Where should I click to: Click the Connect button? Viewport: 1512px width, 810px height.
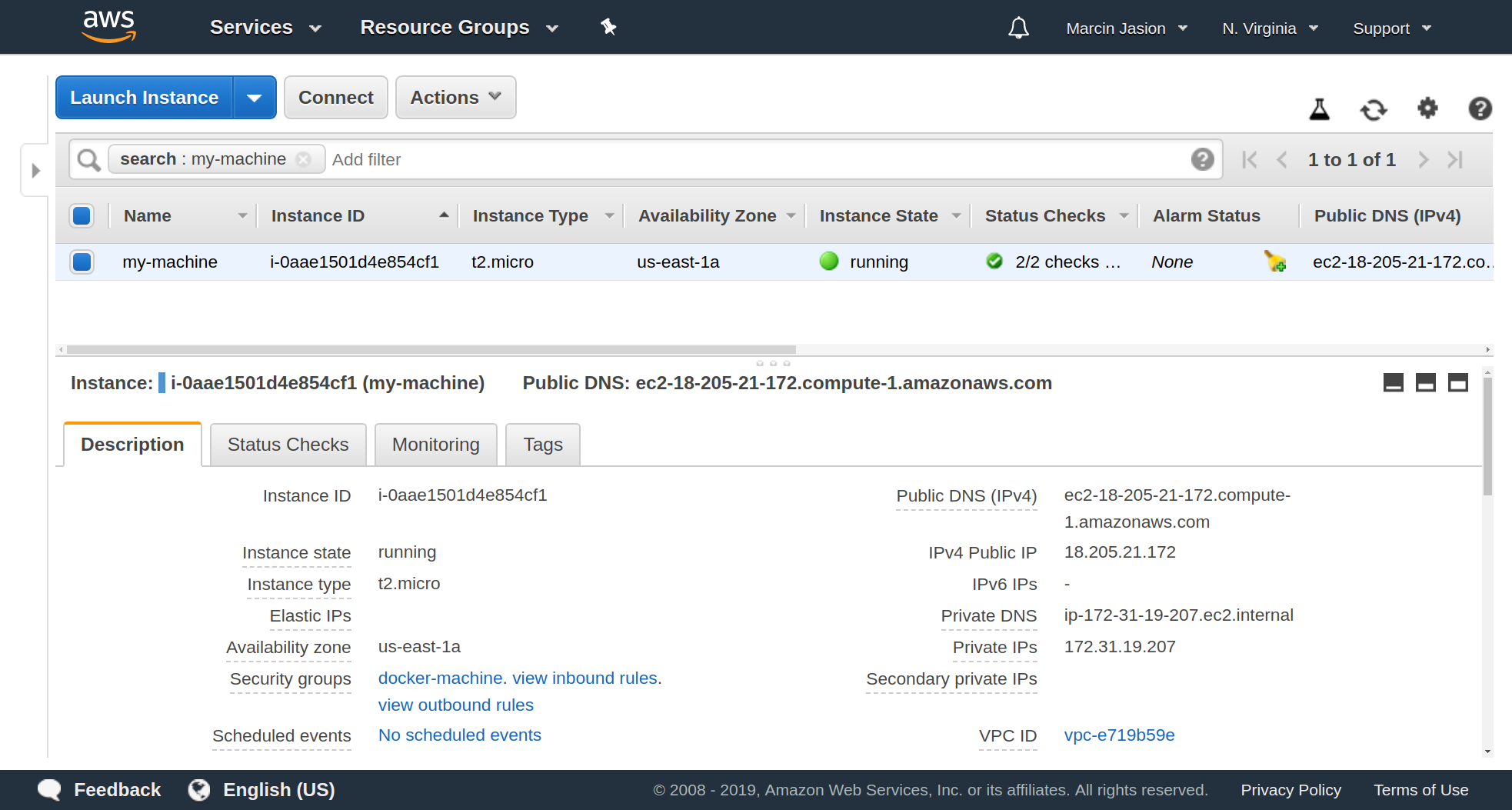click(x=335, y=98)
